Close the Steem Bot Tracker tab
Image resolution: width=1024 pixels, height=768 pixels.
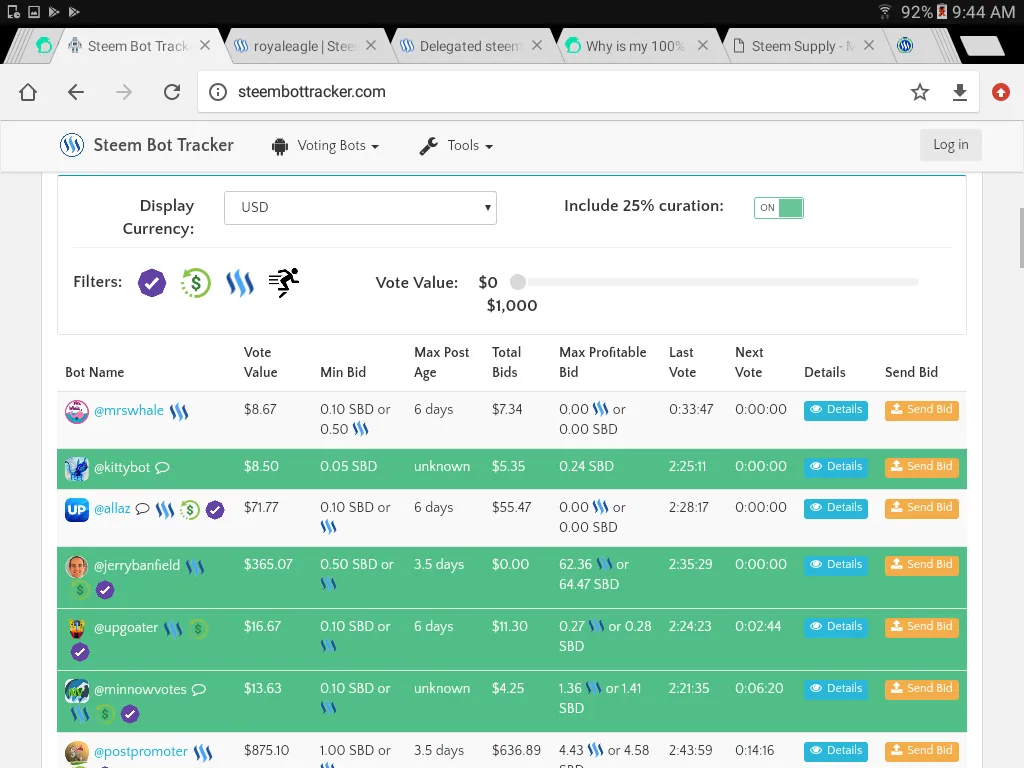[205, 45]
